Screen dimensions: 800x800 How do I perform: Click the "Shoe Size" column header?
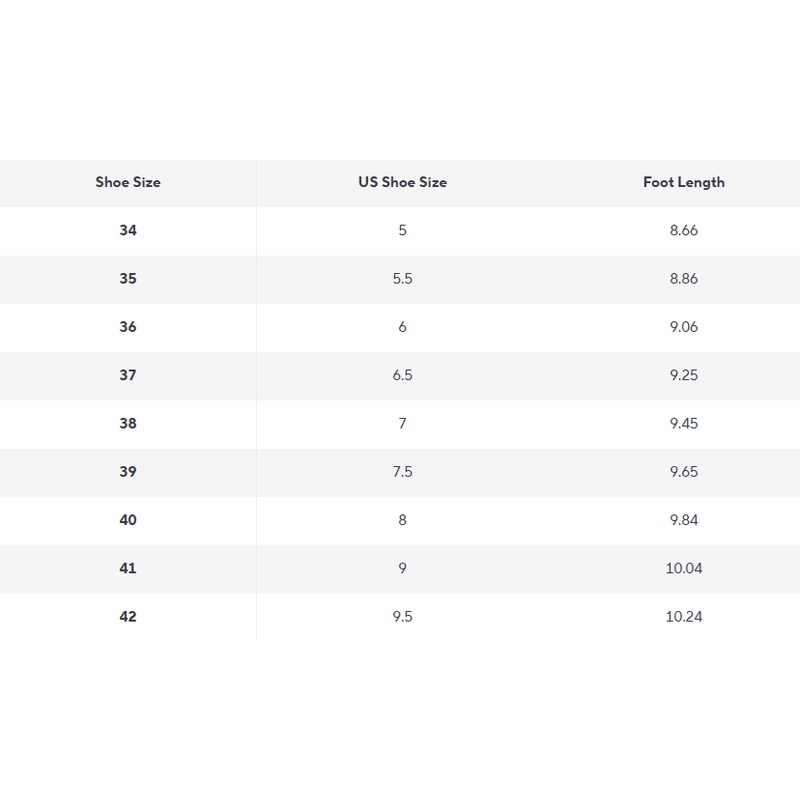[128, 182]
